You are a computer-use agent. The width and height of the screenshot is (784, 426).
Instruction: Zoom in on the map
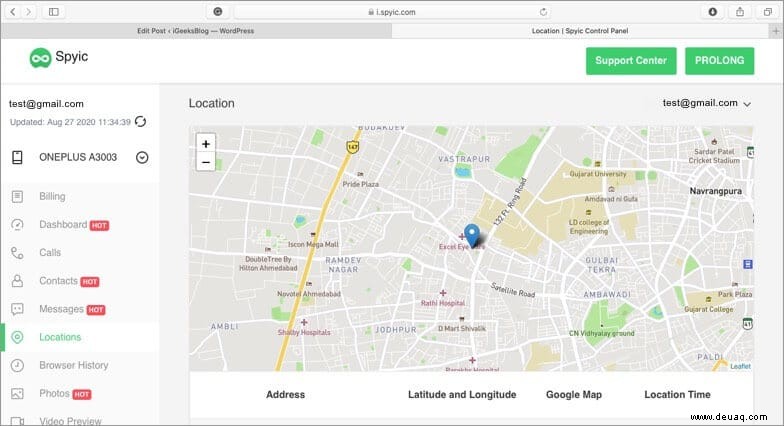[x=206, y=144]
